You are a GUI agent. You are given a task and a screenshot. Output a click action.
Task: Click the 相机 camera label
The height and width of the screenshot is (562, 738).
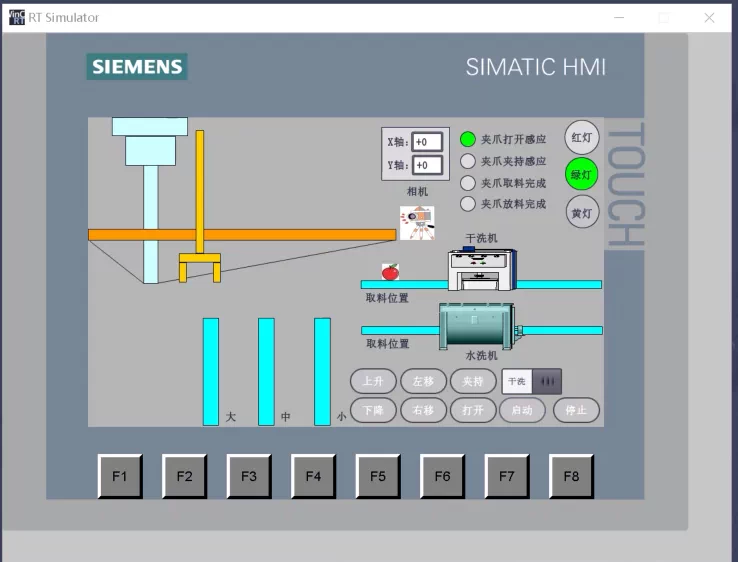click(417, 192)
